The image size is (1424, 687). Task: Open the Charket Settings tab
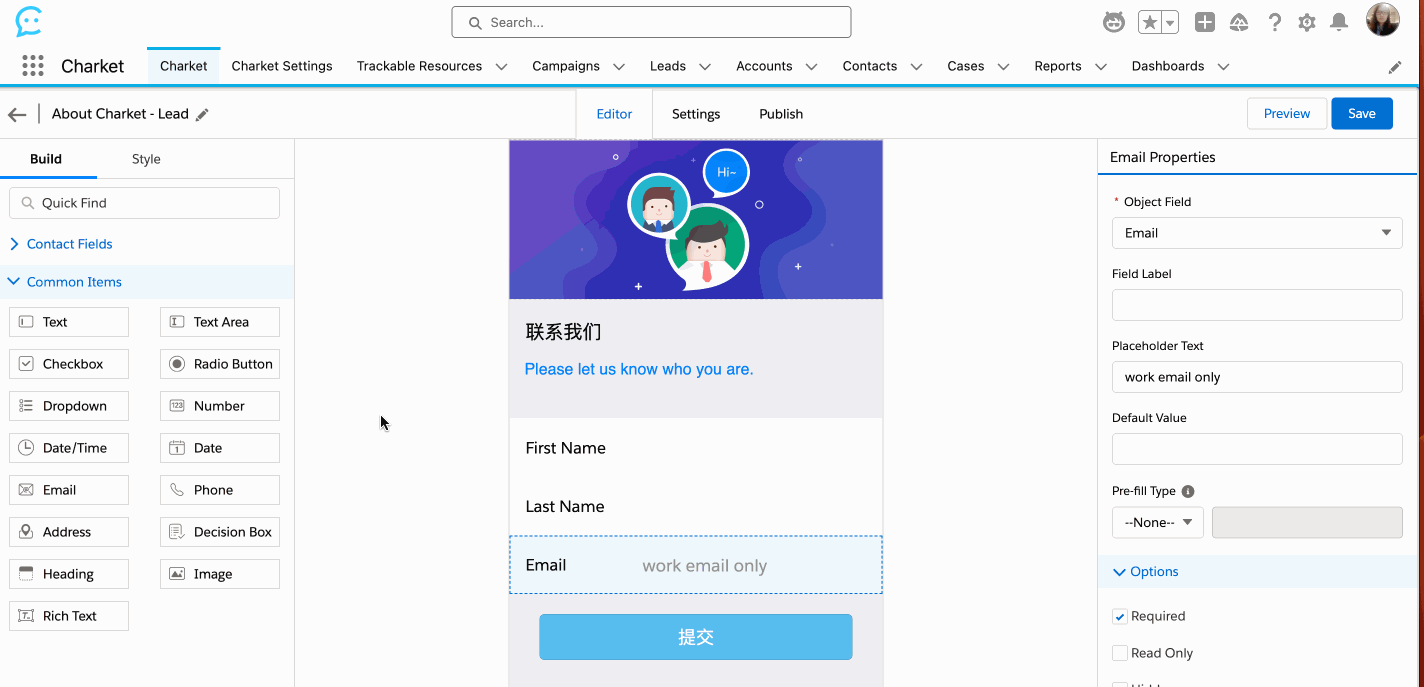tap(282, 66)
